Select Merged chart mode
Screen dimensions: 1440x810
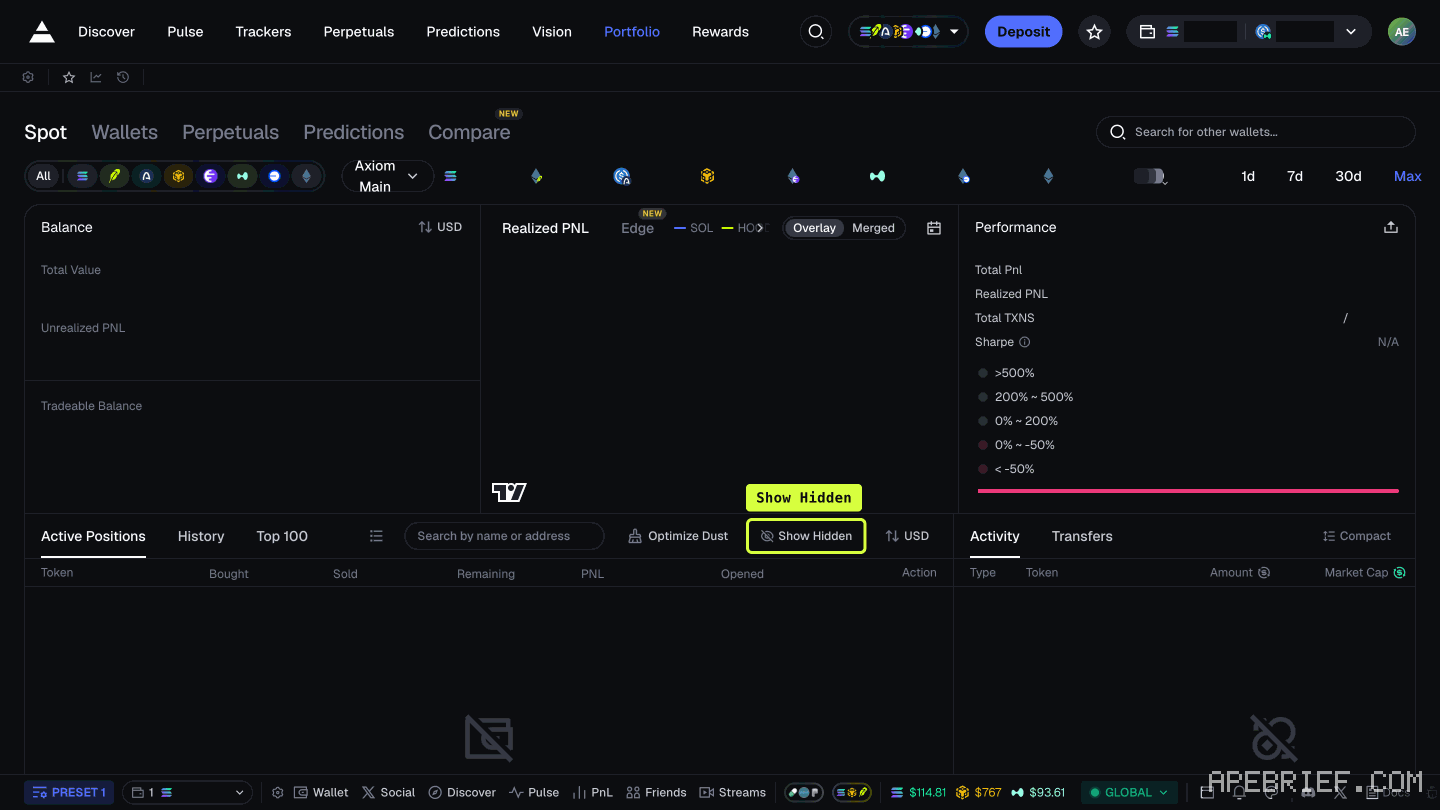click(x=873, y=228)
